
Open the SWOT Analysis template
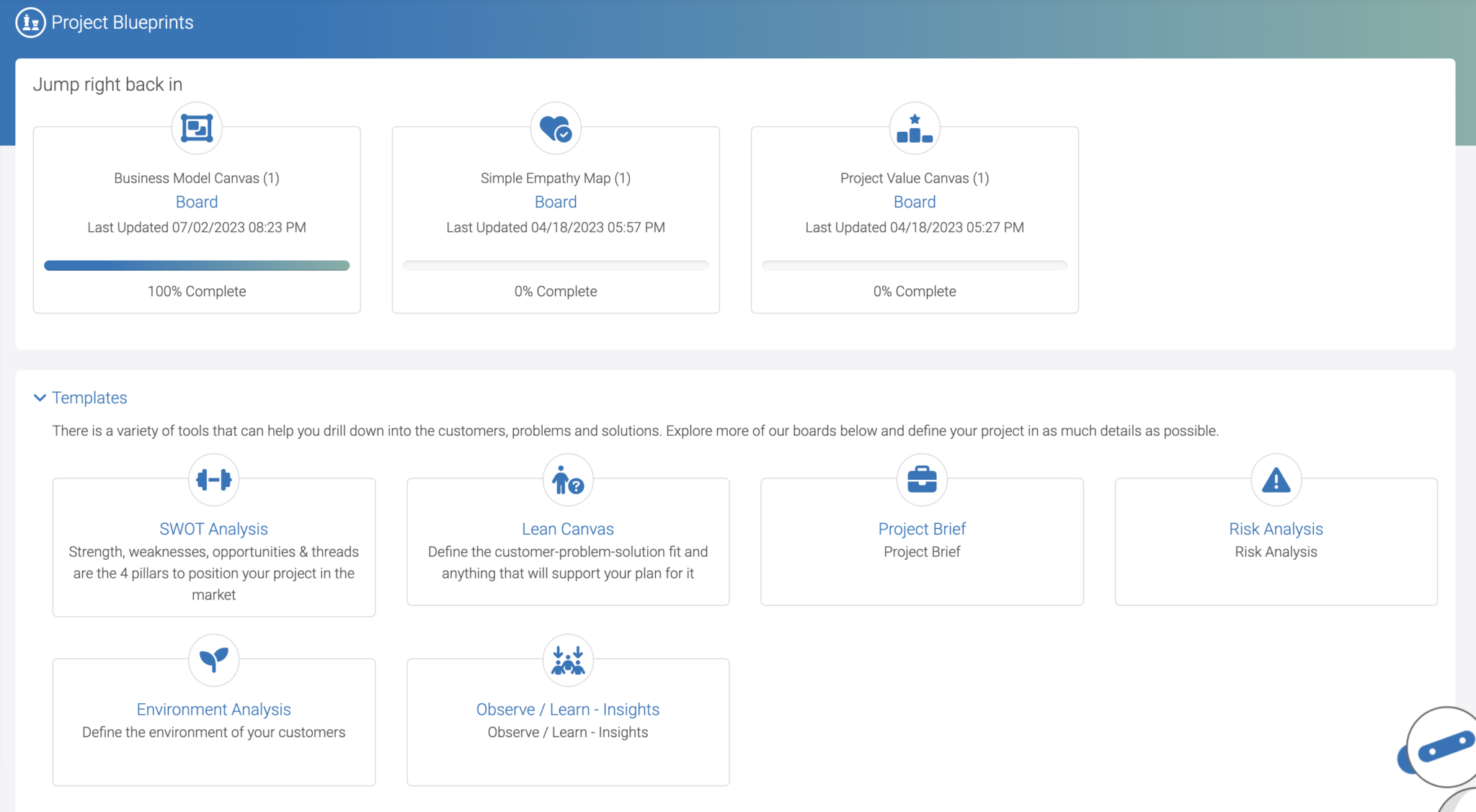point(213,529)
